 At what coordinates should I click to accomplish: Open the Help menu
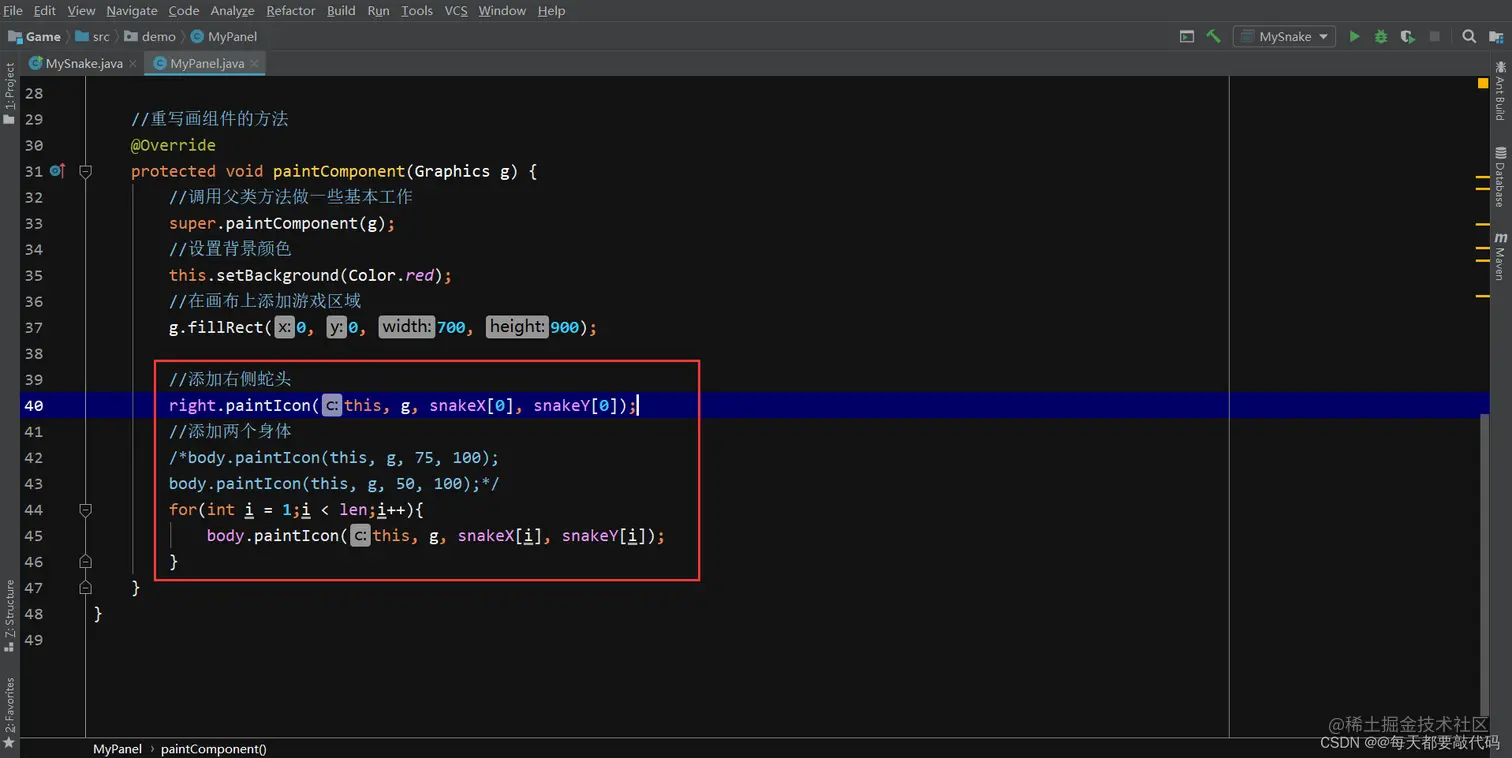551,11
